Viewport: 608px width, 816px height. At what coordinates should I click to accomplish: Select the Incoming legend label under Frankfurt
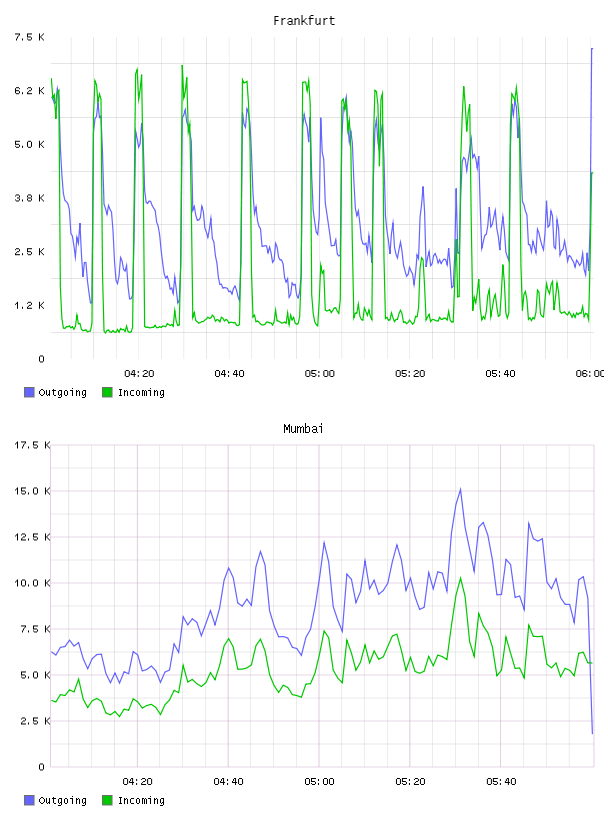coord(141,393)
